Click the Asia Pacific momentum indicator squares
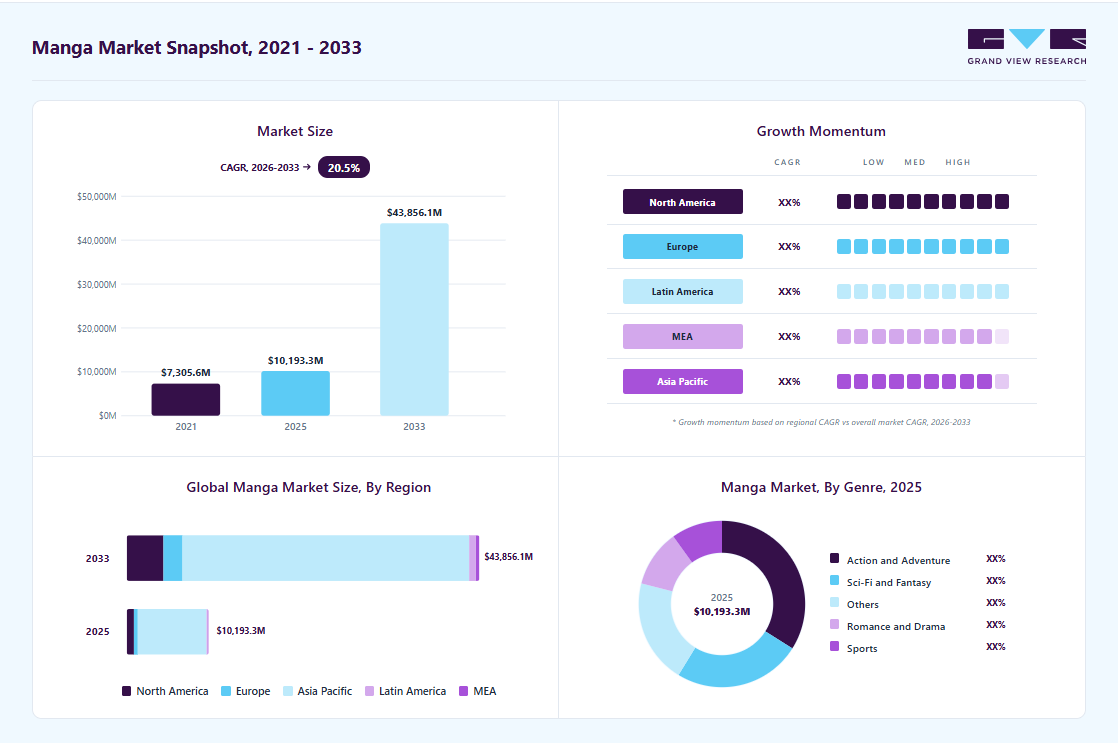 [923, 381]
